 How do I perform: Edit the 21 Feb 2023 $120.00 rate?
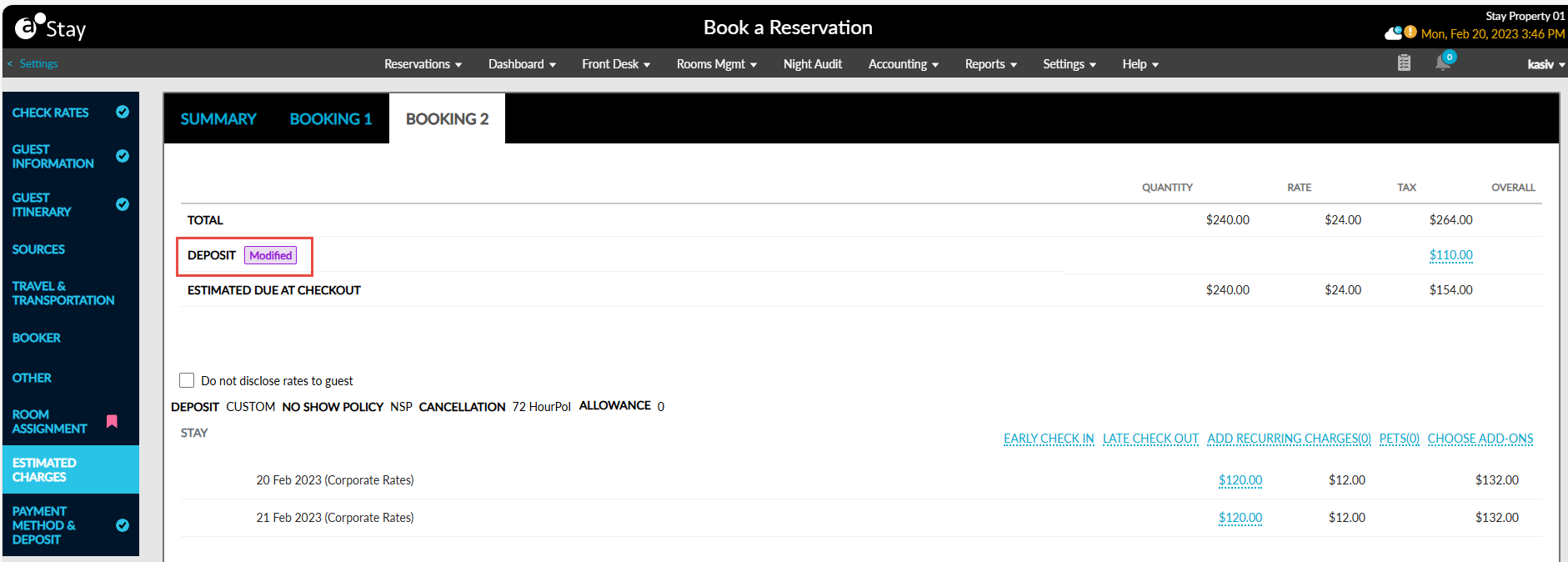(x=1240, y=518)
